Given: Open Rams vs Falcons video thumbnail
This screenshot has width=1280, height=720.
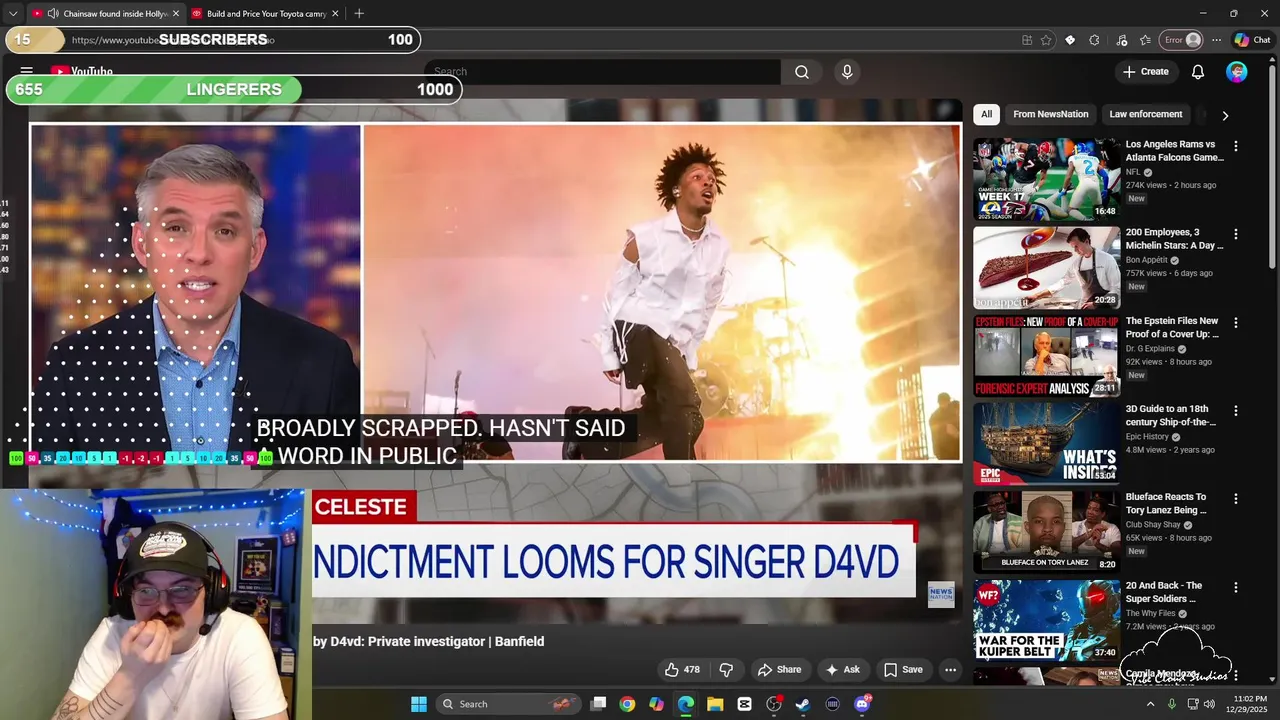Looking at the screenshot, I should point(1046,179).
